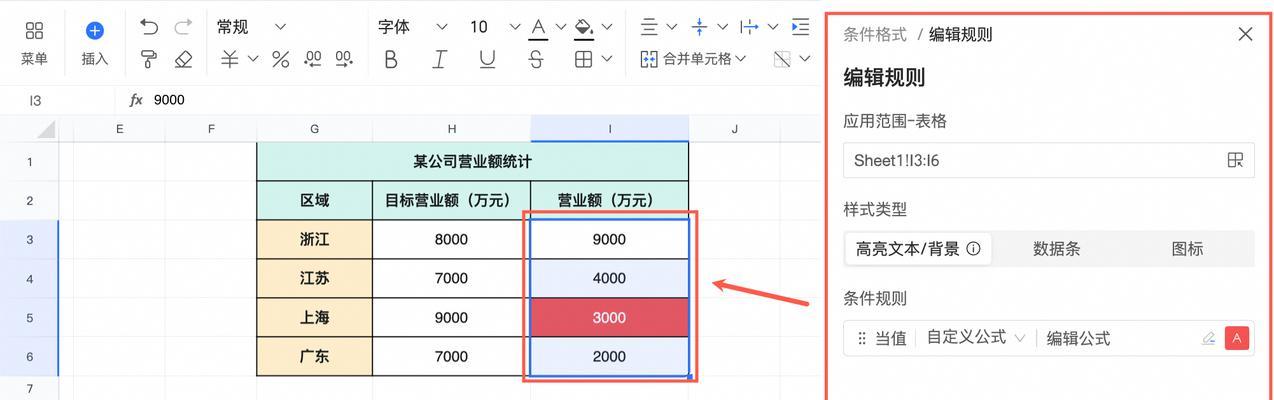Go back to 条件格式 breadcrumb
The width and height of the screenshot is (1274, 400).
[875, 34]
